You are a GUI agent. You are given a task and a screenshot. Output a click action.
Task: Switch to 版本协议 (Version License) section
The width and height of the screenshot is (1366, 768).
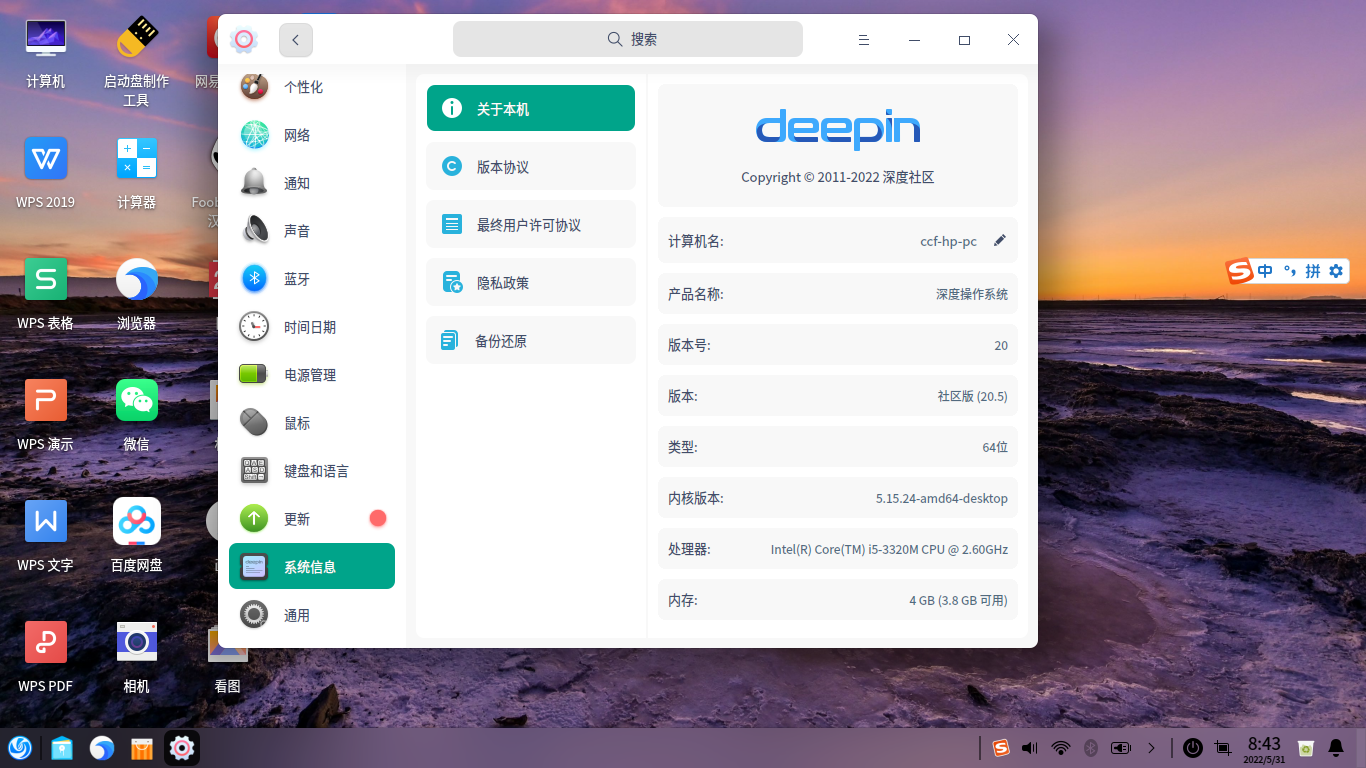530,166
